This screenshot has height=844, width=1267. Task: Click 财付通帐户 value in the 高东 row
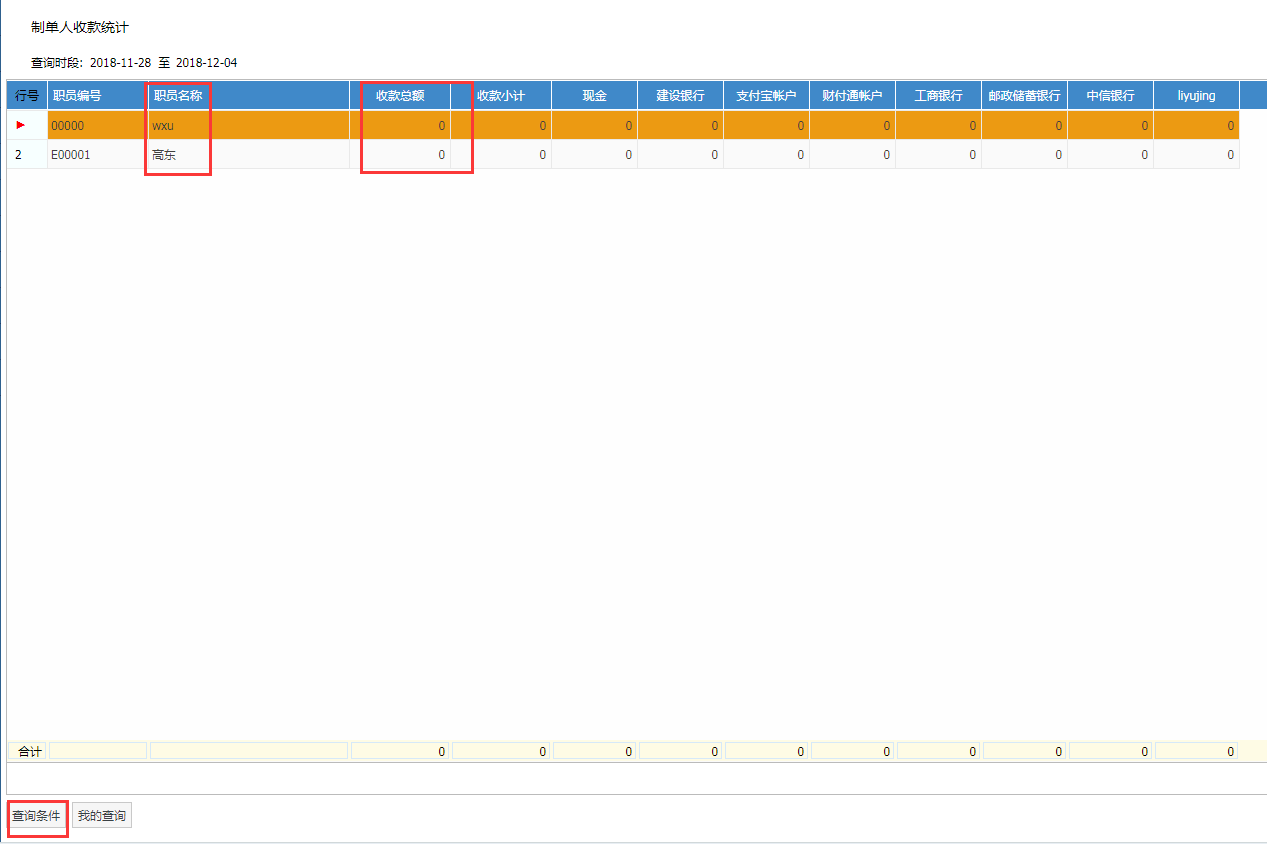pos(852,155)
